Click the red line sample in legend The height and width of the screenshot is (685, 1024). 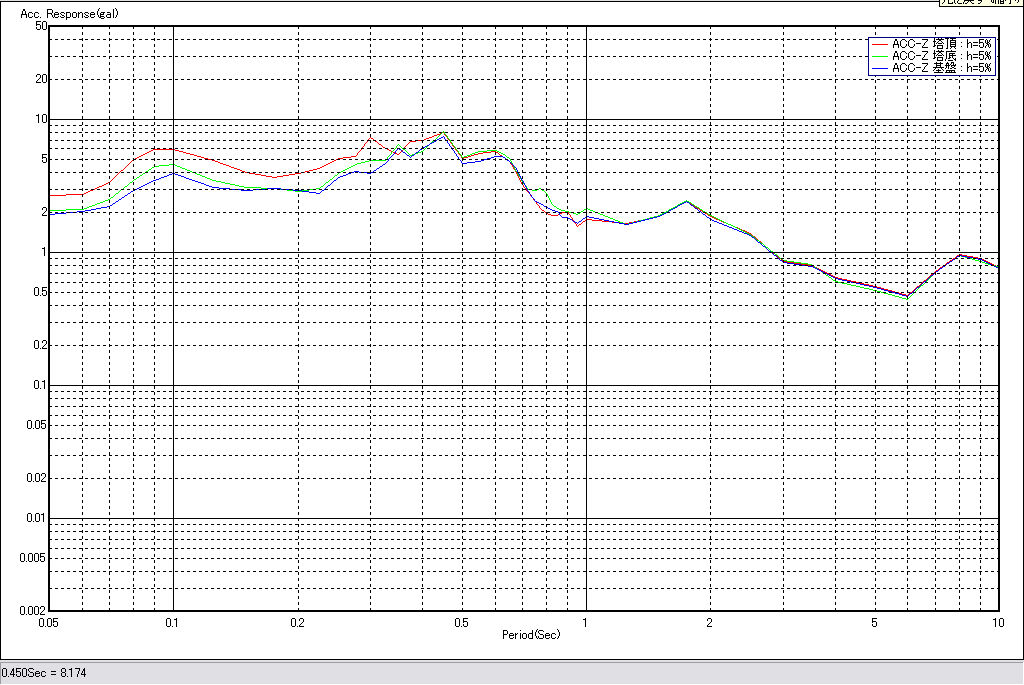[x=879, y=44]
